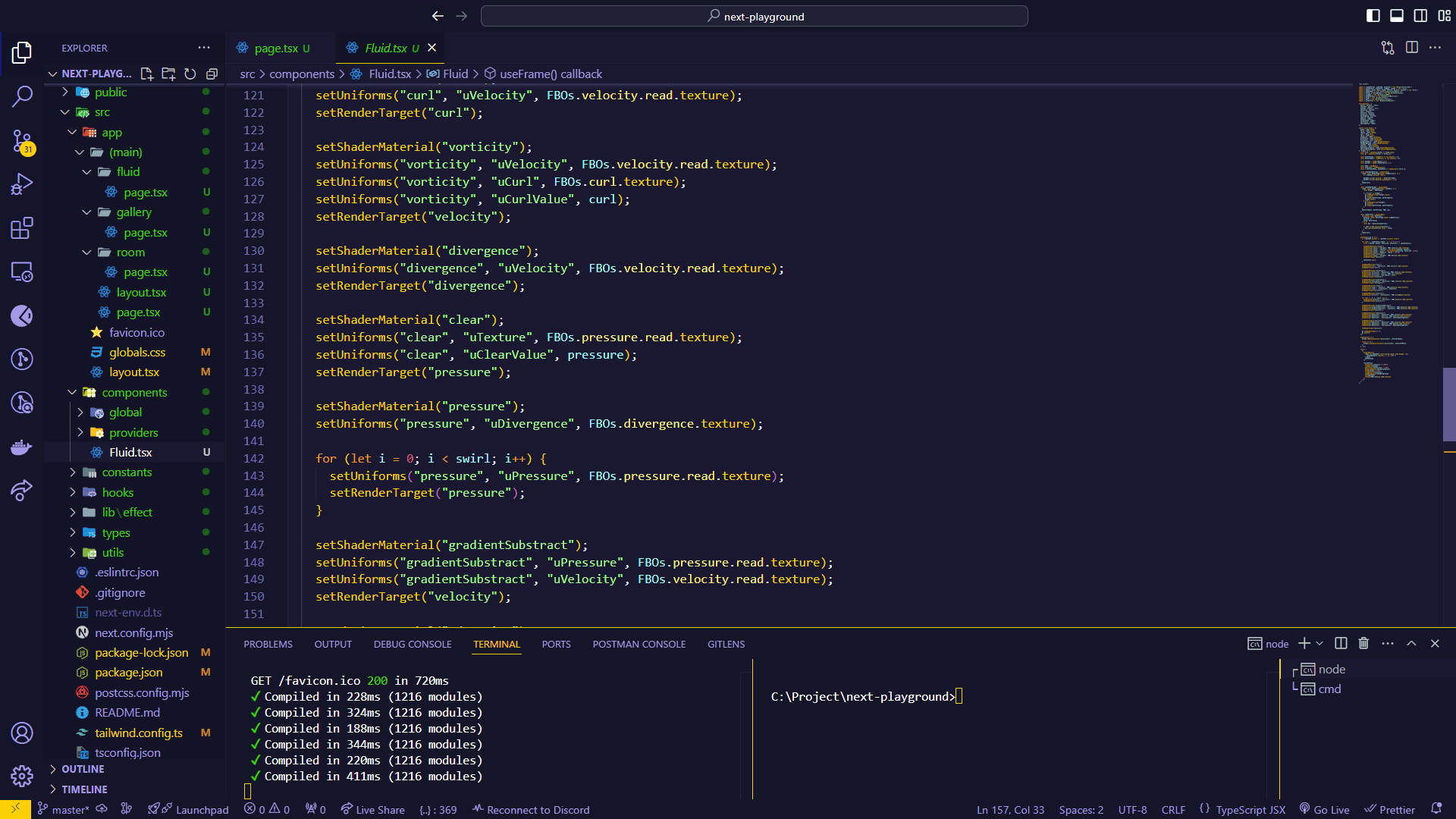Create a new folder in Explorer

point(168,74)
